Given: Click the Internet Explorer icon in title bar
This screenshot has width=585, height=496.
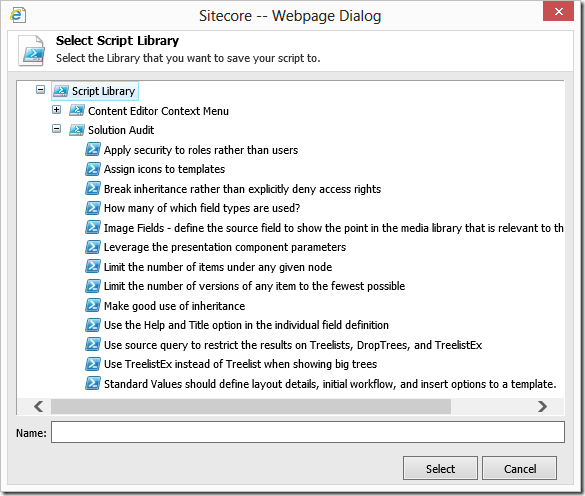Looking at the screenshot, I should (18, 15).
